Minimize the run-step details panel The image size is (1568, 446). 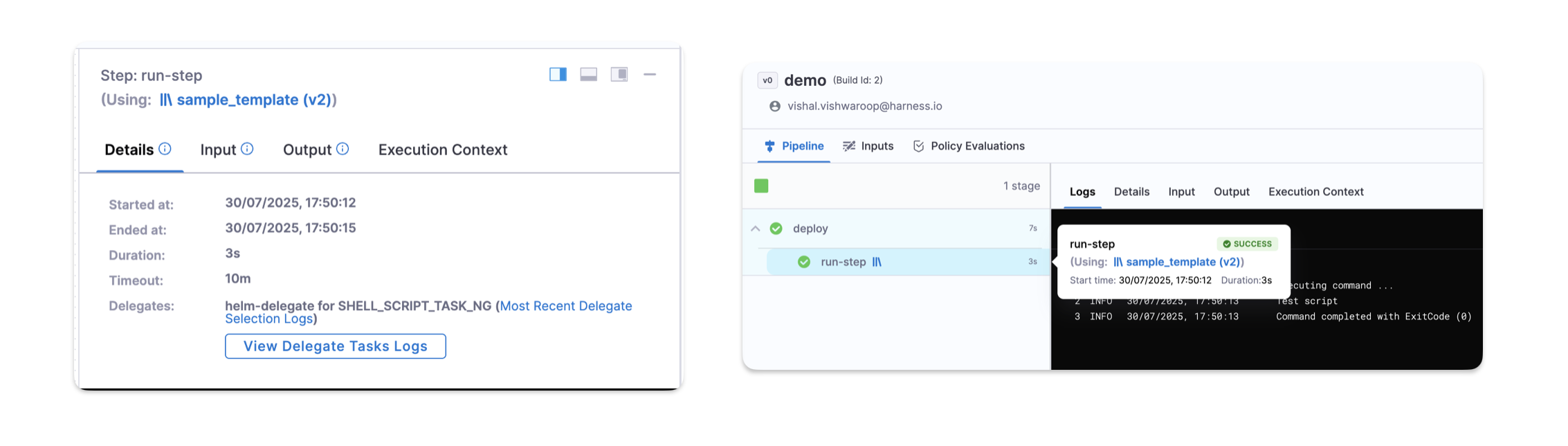(649, 75)
